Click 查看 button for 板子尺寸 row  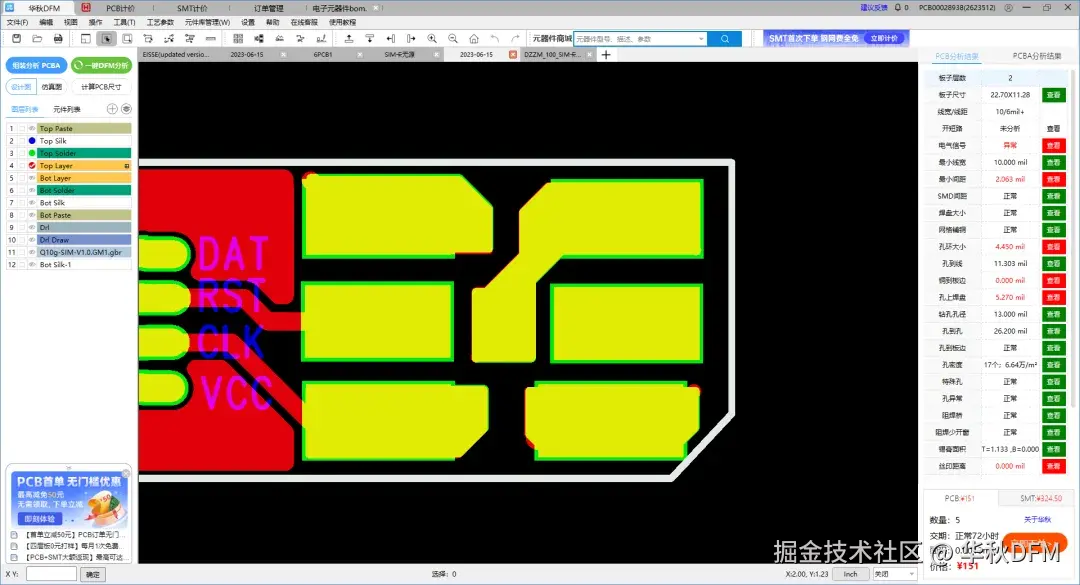click(x=1053, y=94)
